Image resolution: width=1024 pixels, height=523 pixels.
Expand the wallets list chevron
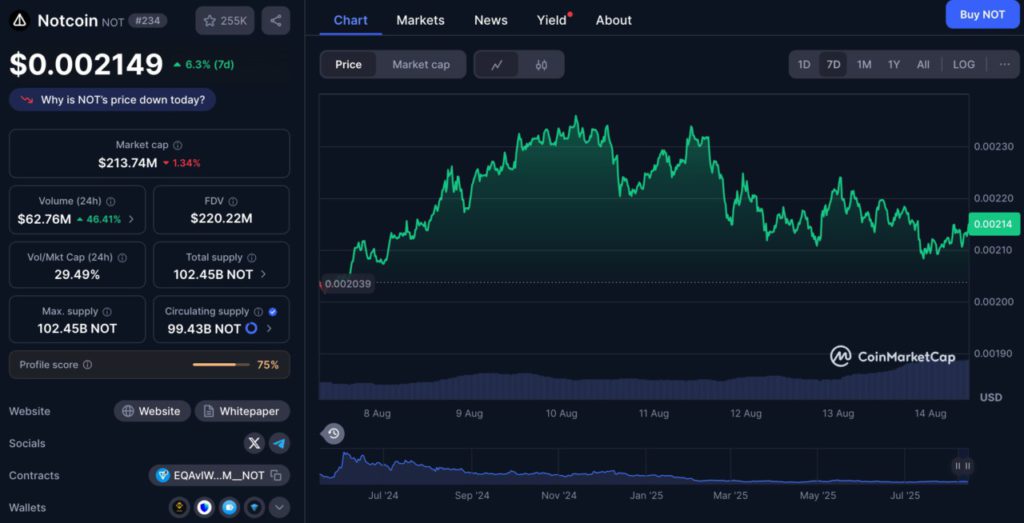(280, 508)
